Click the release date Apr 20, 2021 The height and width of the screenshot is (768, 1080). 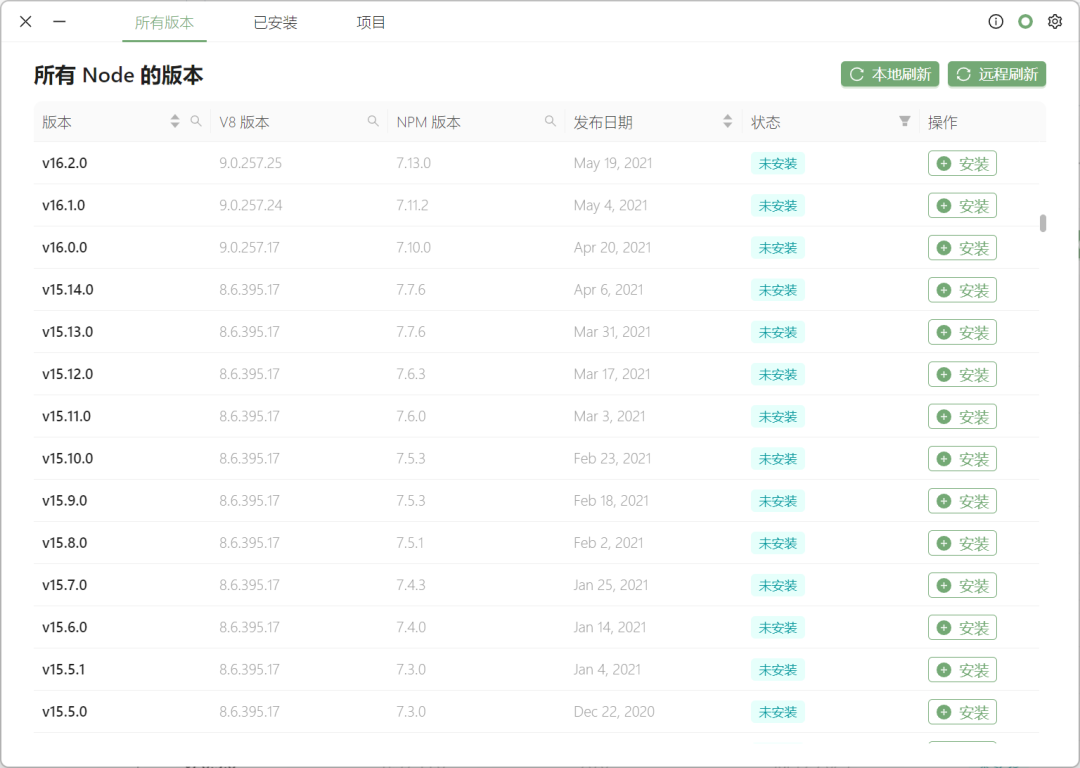tap(612, 247)
